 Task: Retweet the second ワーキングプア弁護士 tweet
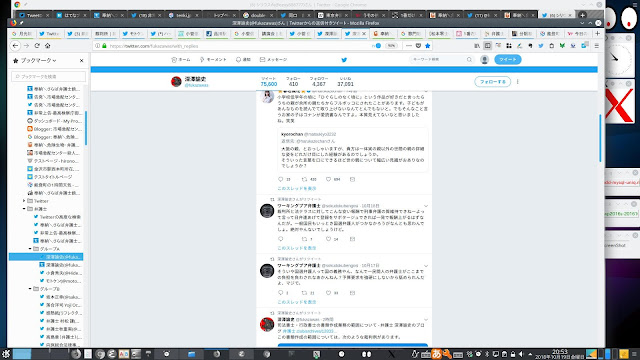(304, 293)
